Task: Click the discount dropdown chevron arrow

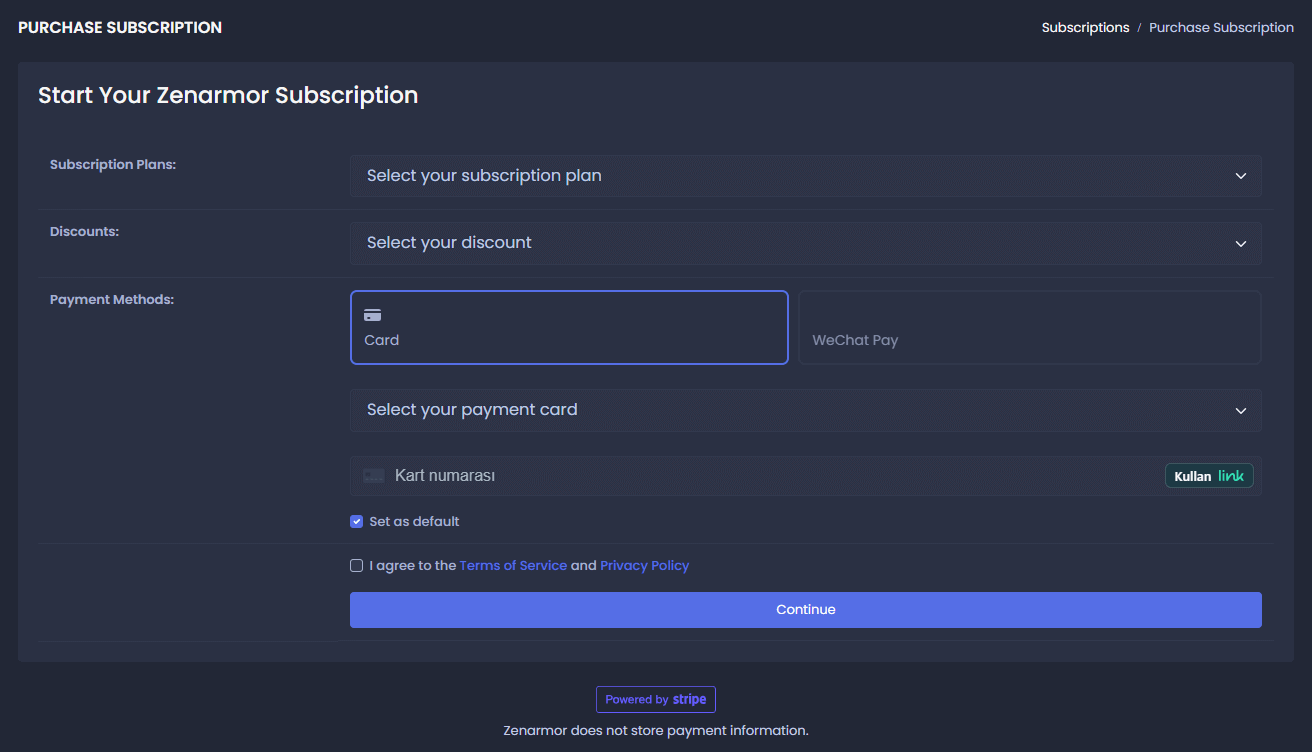Action: (1240, 244)
